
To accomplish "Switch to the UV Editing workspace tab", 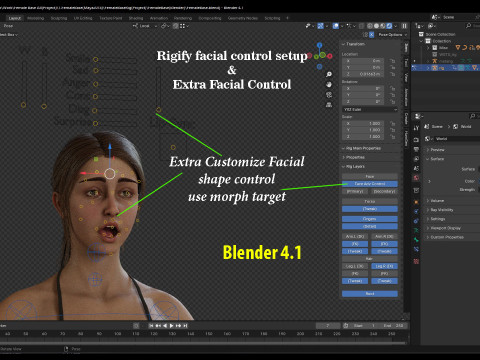I will point(83,18).
